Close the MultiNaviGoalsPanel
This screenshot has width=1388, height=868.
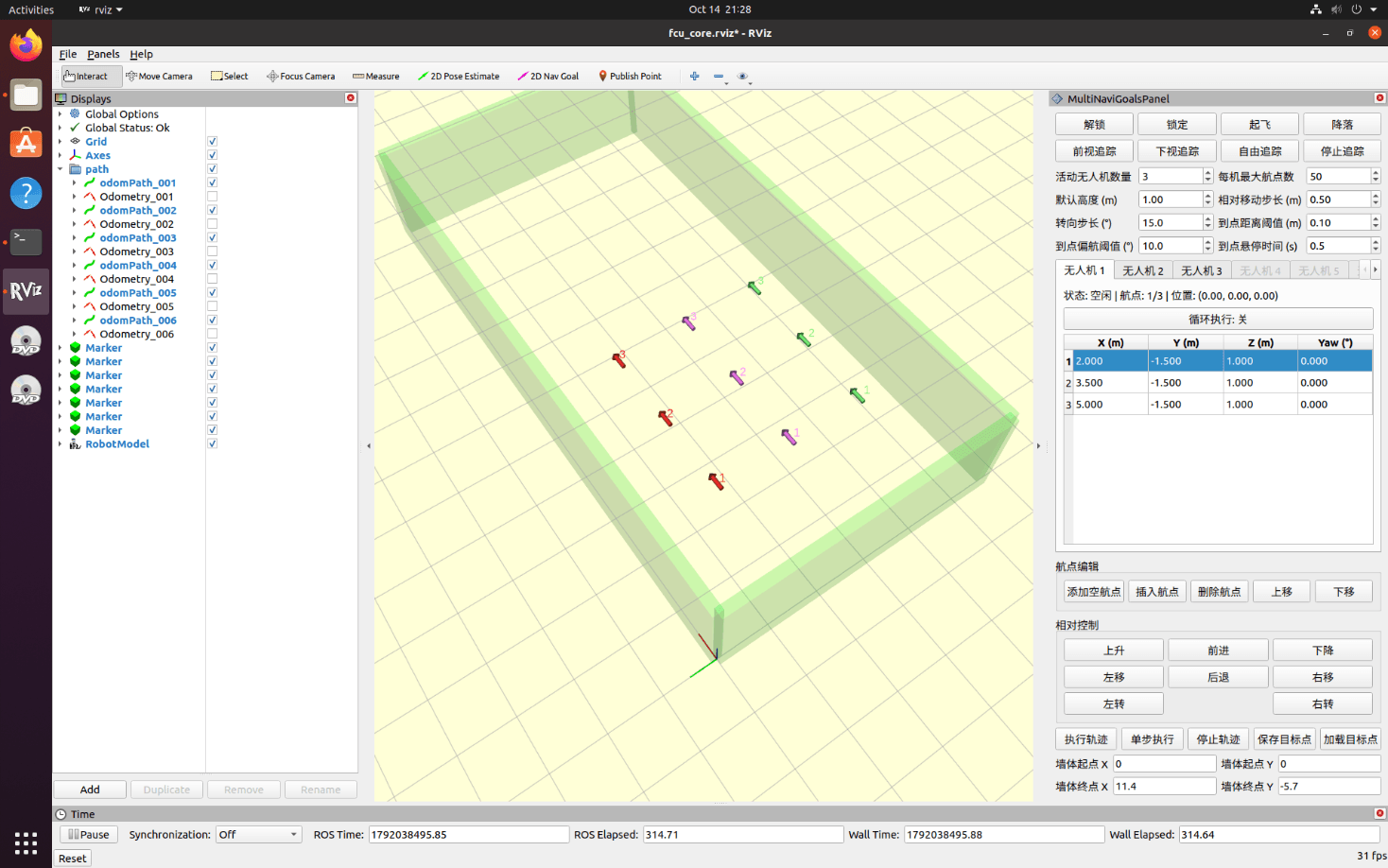[x=1379, y=98]
